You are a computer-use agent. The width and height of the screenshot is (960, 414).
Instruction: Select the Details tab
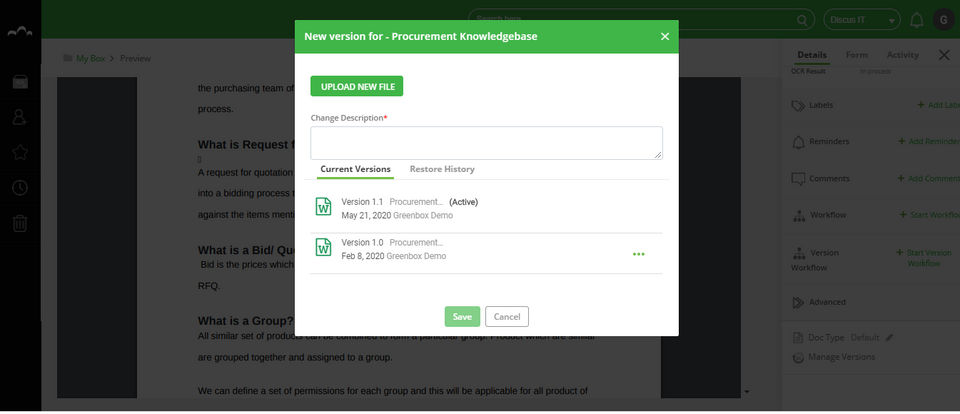[812, 55]
